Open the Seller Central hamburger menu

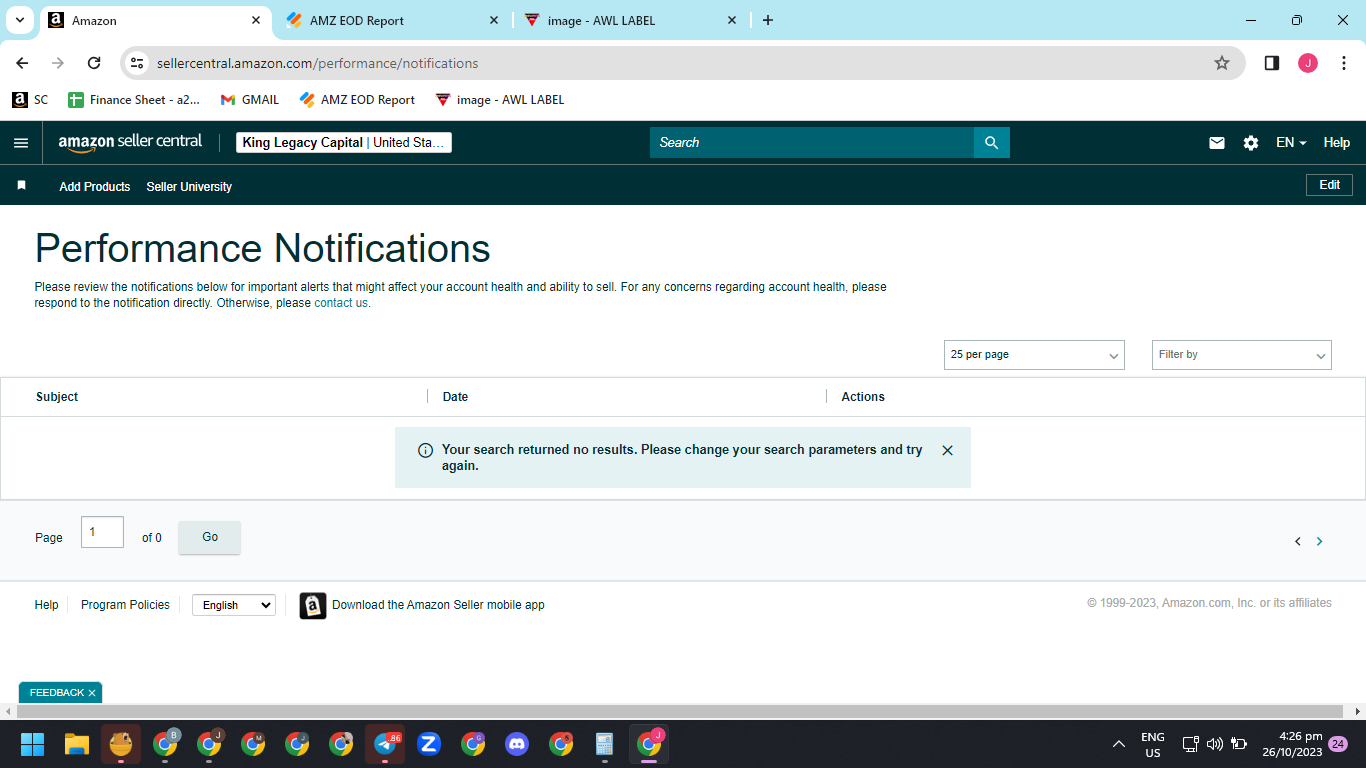21,143
